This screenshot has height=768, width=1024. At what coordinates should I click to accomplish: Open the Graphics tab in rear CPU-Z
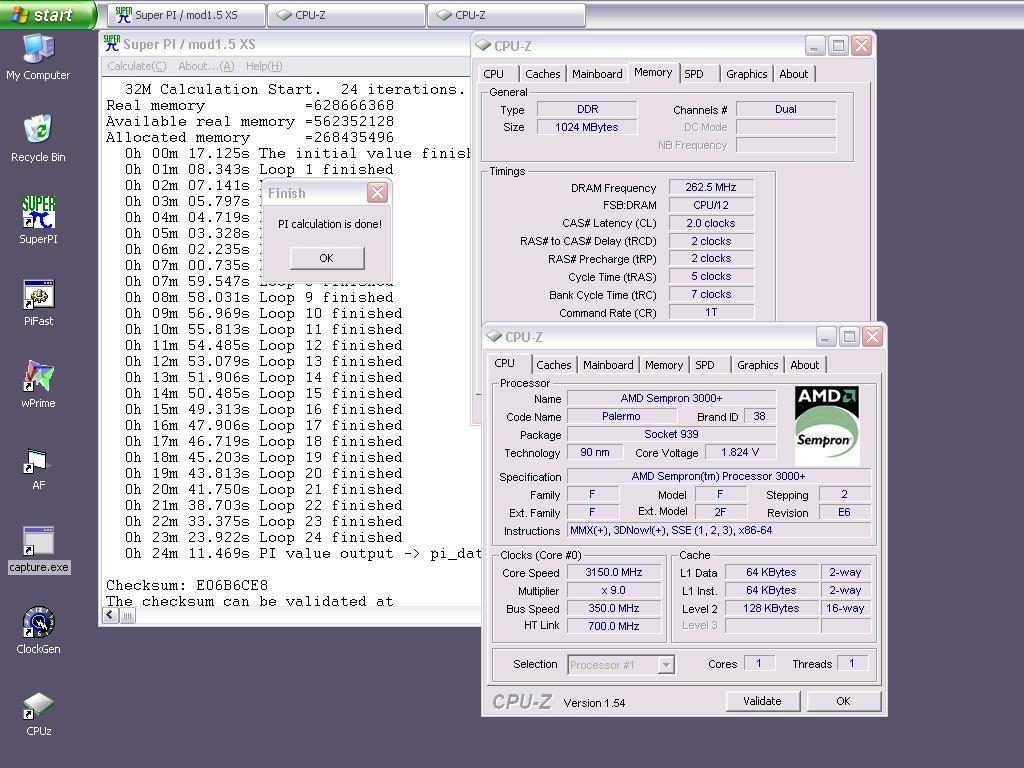tap(746, 74)
